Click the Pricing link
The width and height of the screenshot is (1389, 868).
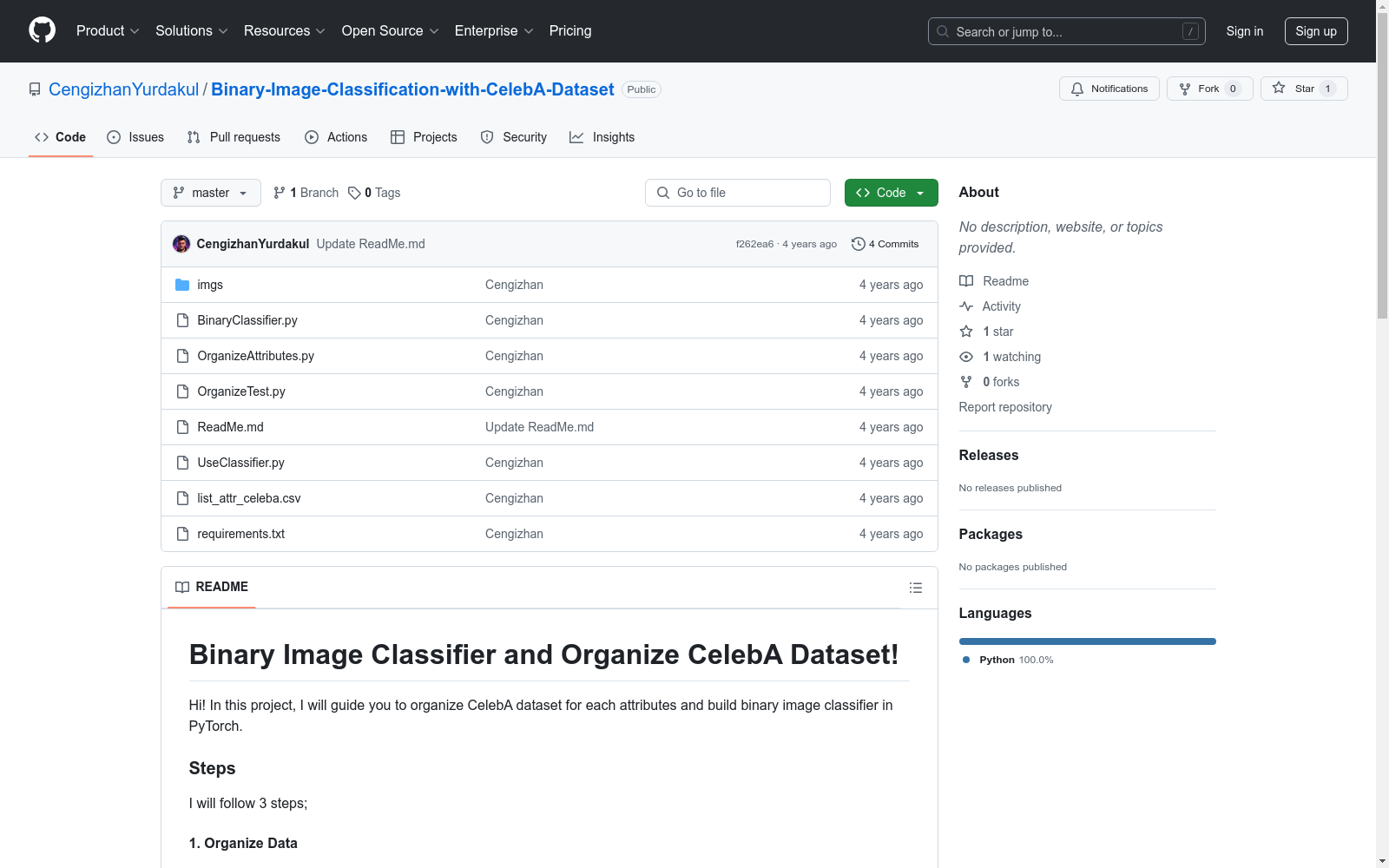pos(570,30)
